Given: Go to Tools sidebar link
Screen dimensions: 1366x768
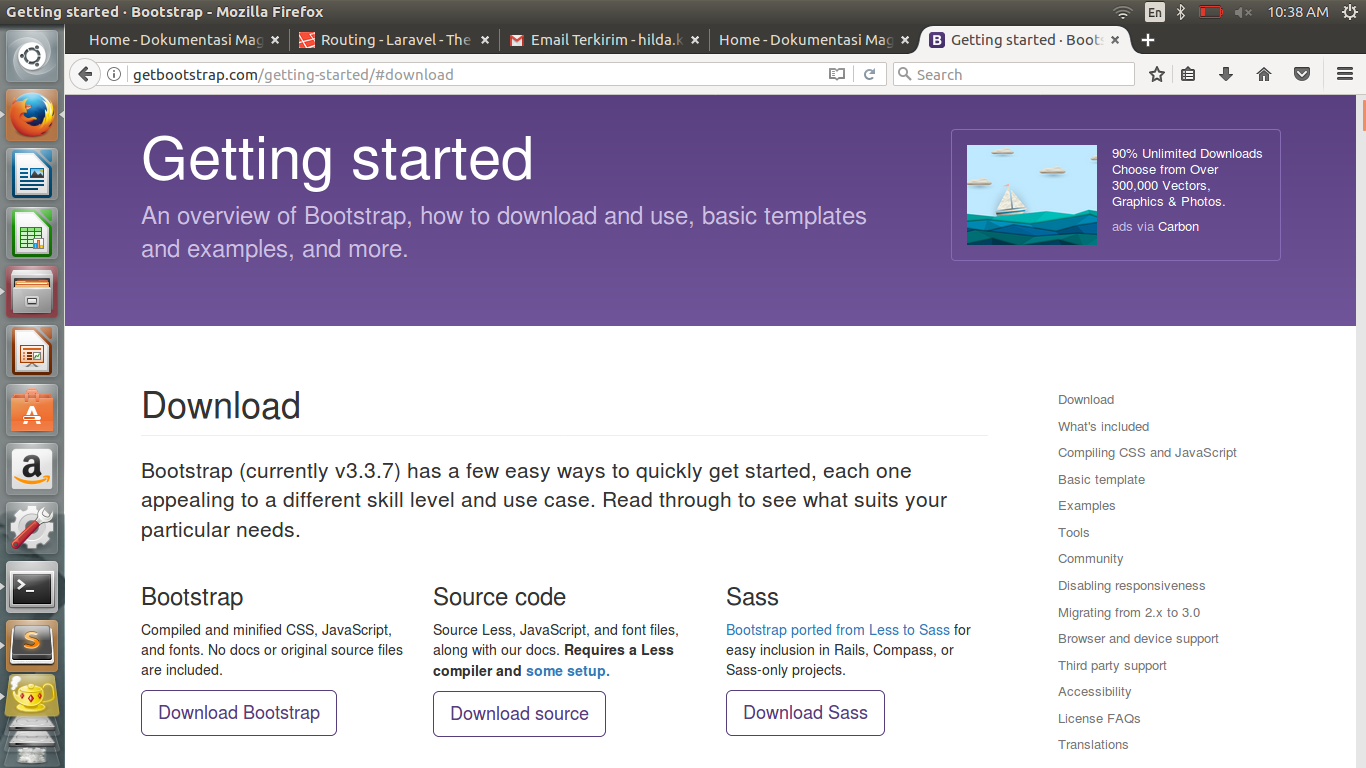Looking at the screenshot, I should (1074, 533).
